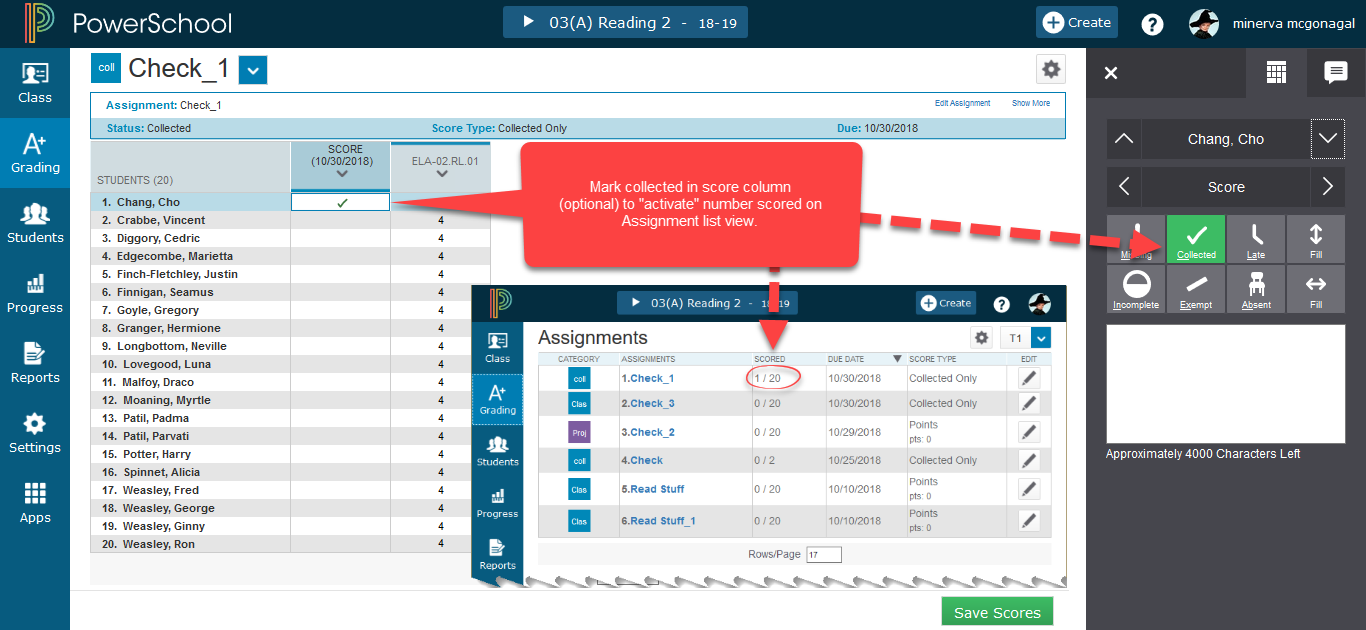Open the Check_1 assignment dropdown arrow
Viewport: 1366px width, 630px height.
[254, 70]
